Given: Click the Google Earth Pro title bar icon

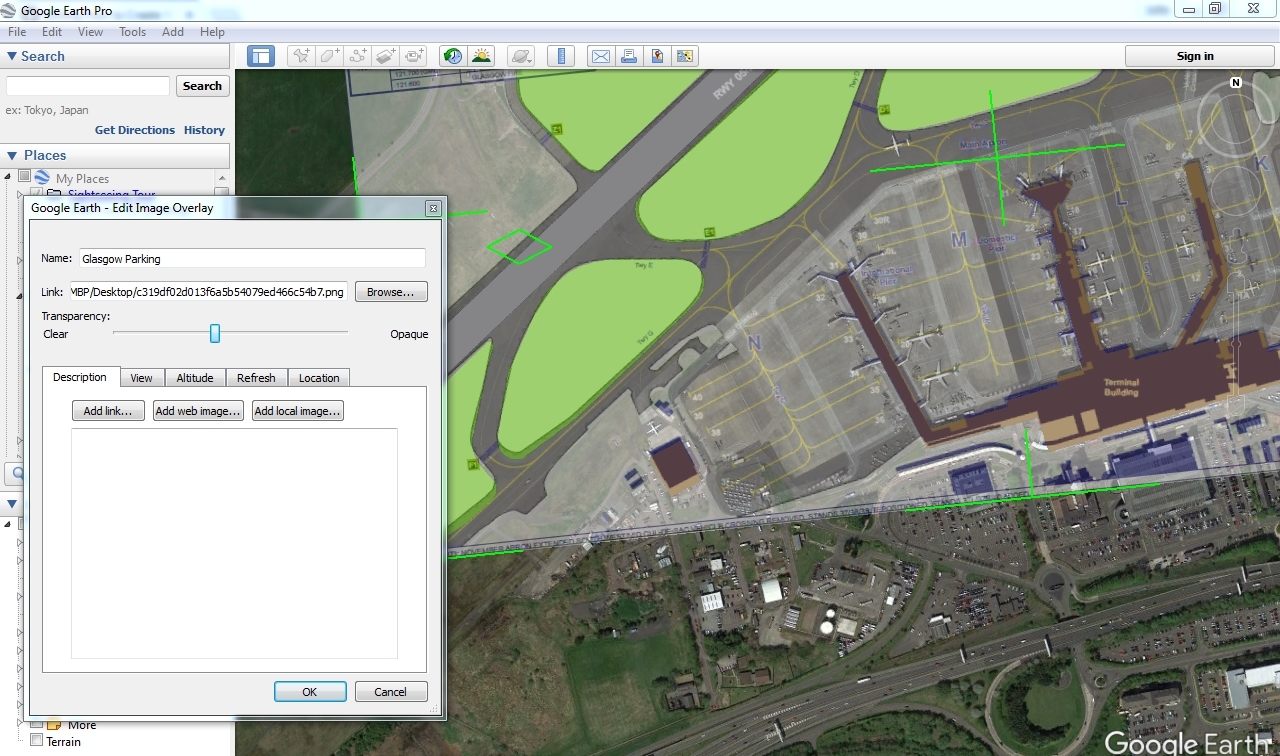Looking at the screenshot, I should 9,10.
